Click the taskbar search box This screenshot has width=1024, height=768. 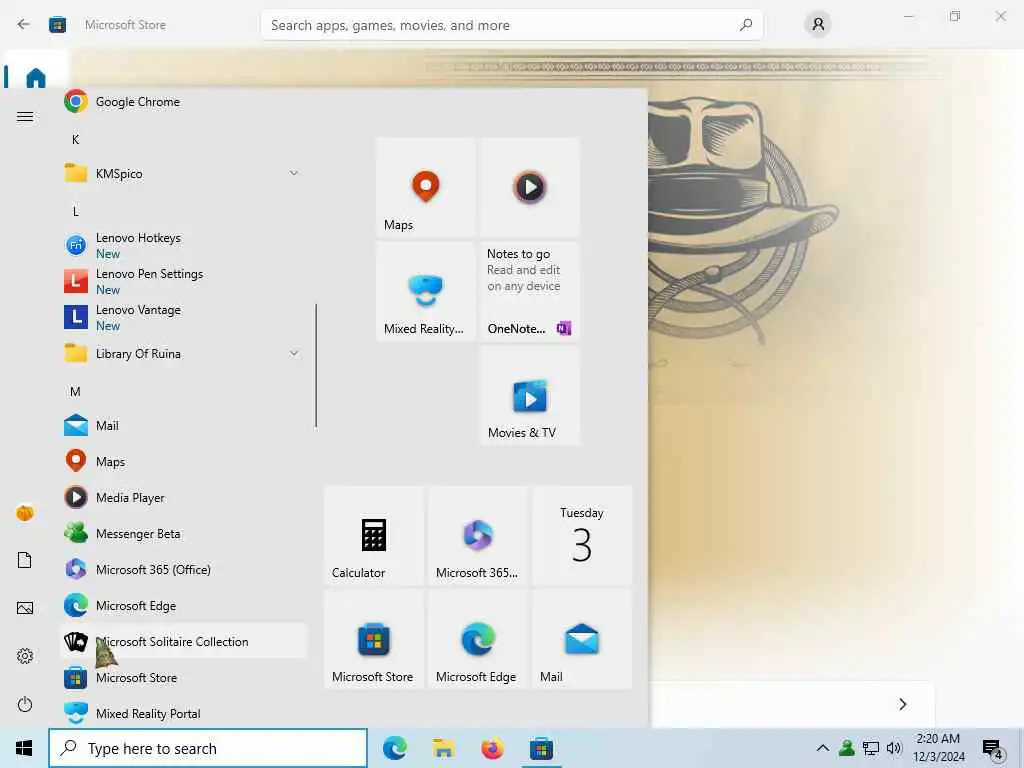click(208, 748)
